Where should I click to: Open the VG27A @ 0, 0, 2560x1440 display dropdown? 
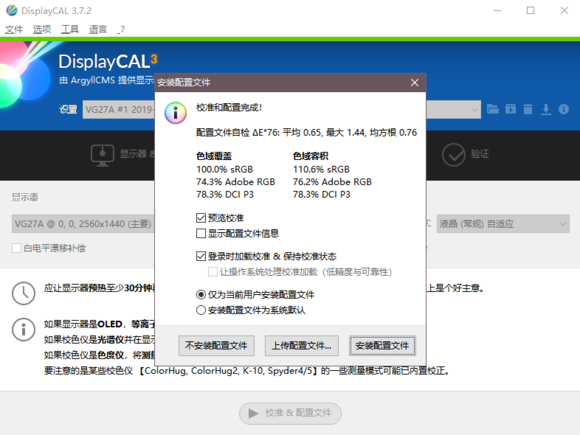click(x=83, y=224)
